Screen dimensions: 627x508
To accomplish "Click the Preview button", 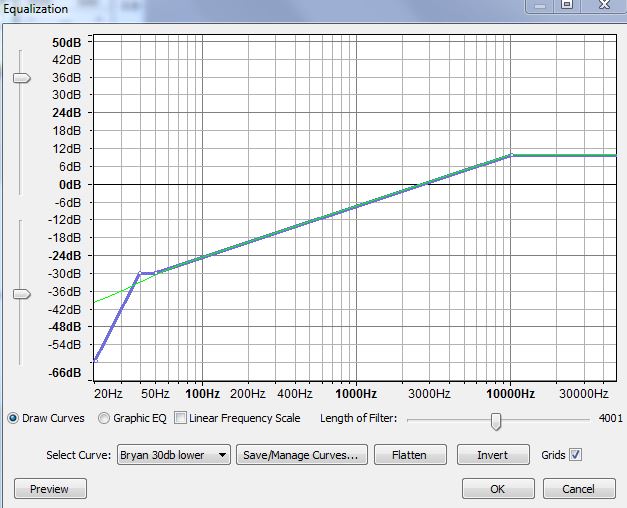I will coord(50,488).
